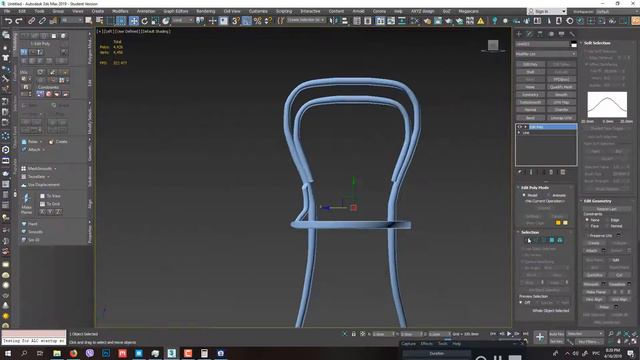Open the Customize menu

(x=258, y=11)
